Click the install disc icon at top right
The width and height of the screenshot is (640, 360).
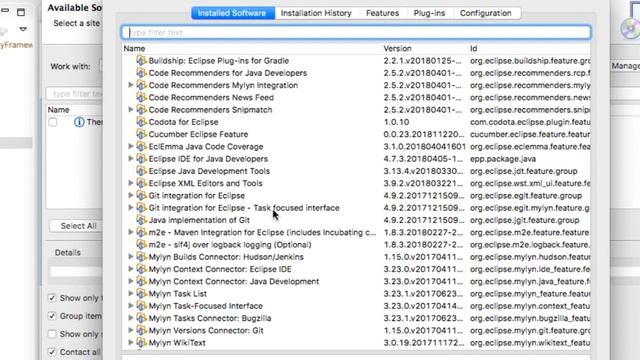point(630,29)
